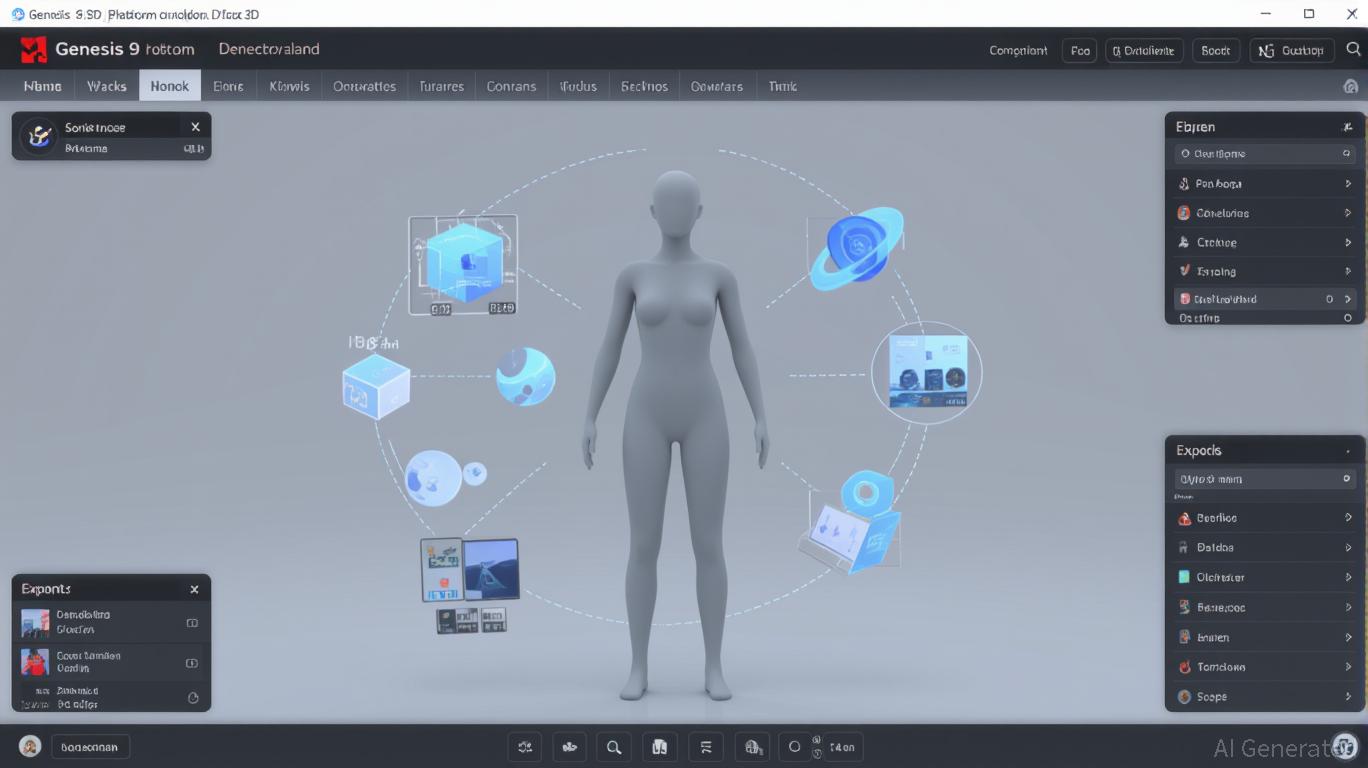The width and height of the screenshot is (1368, 768).
Task: Click the blue cube icon left of the figure
Action: point(376,385)
